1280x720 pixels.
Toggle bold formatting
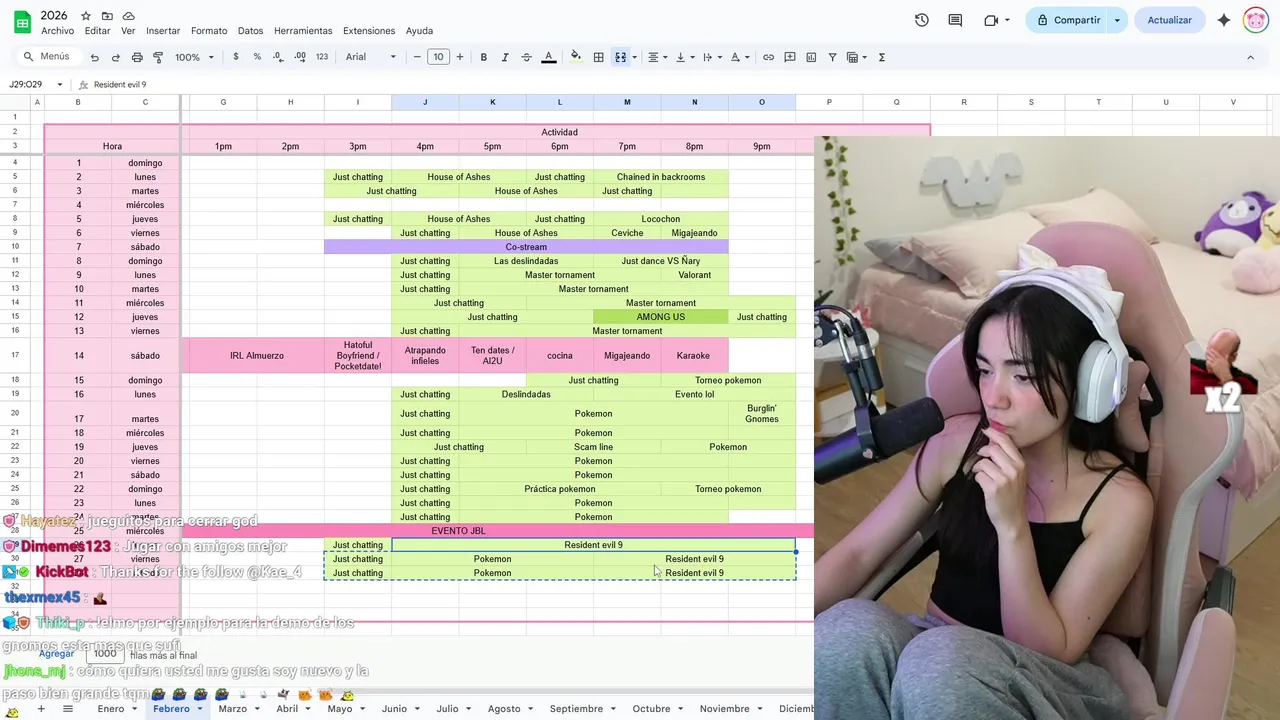[484, 57]
